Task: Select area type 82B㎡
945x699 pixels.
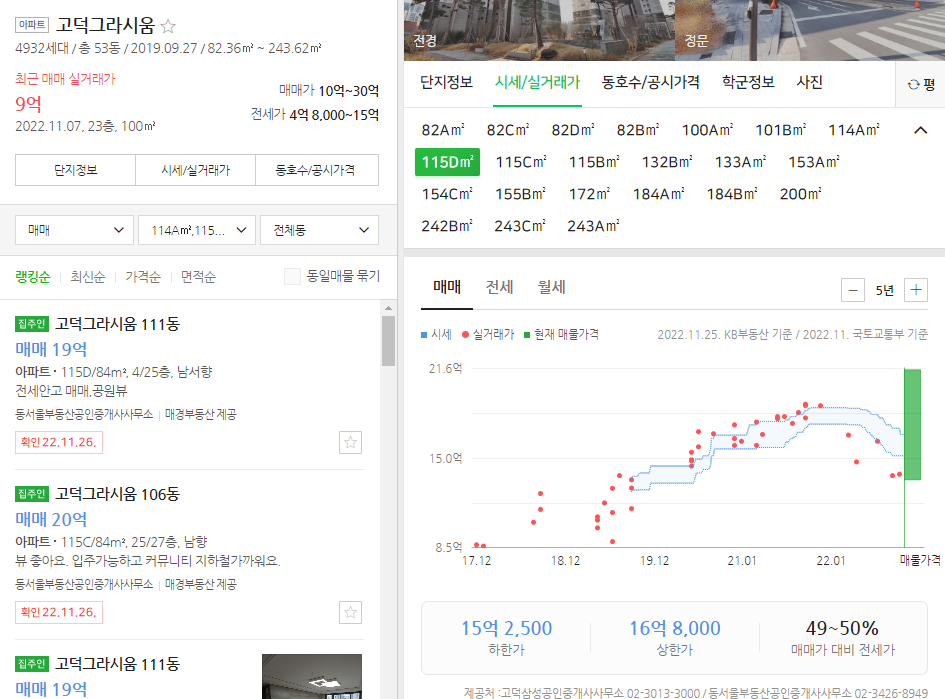Action: pyautogui.click(x=638, y=130)
